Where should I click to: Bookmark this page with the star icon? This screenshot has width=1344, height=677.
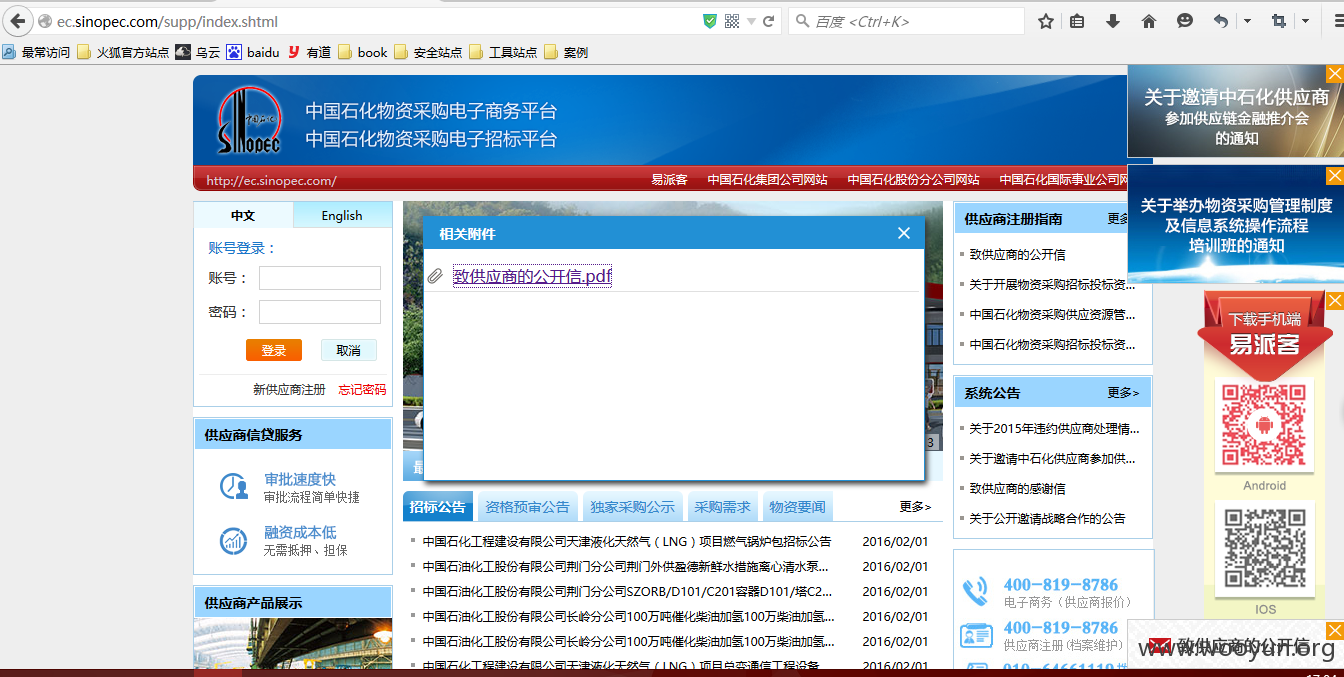tap(1046, 21)
